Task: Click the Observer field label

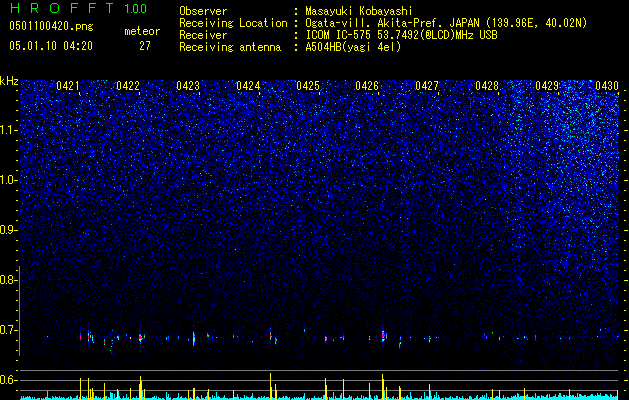Action: (203, 11)
